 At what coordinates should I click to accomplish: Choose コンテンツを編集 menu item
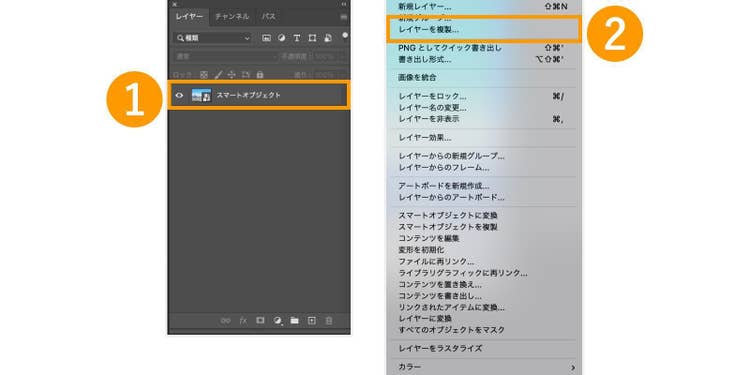484,238
